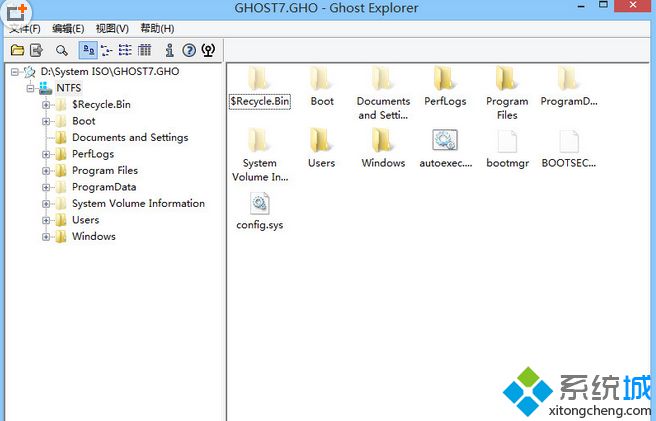This screenshot has height=421, width=656.
Task: Select the config.sys file icon
Action: pyautogui.click(x=259, y=203)
